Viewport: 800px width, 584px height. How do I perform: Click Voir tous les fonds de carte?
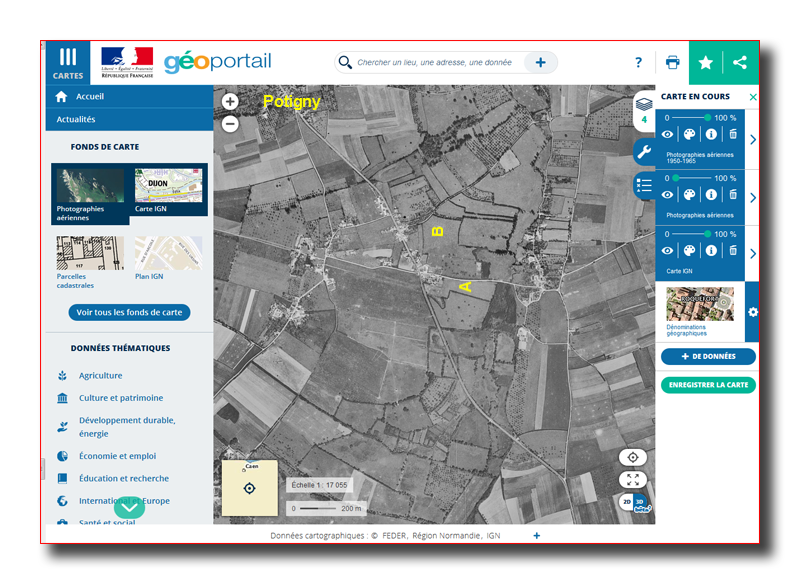click(x=129, y=313)
